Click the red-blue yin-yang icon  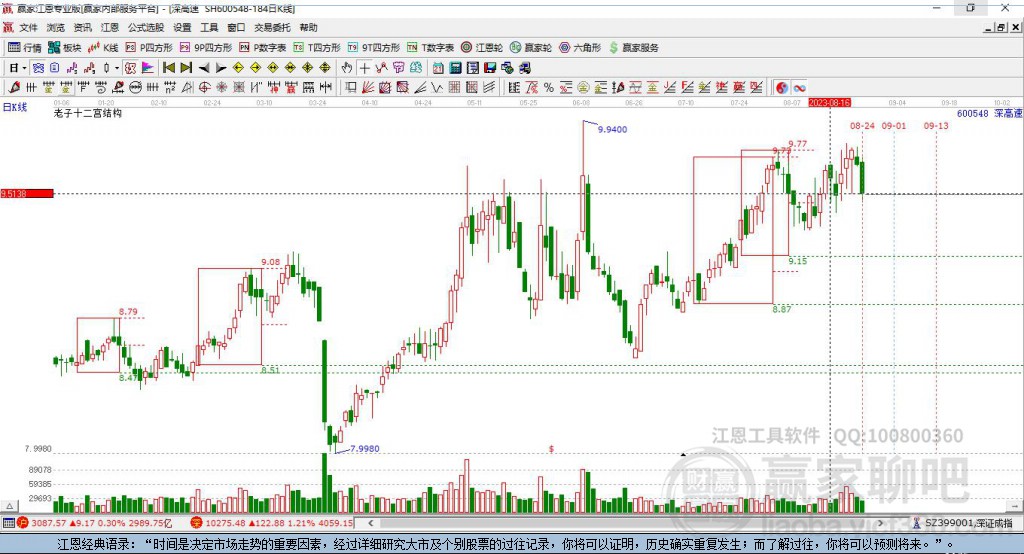781,88
